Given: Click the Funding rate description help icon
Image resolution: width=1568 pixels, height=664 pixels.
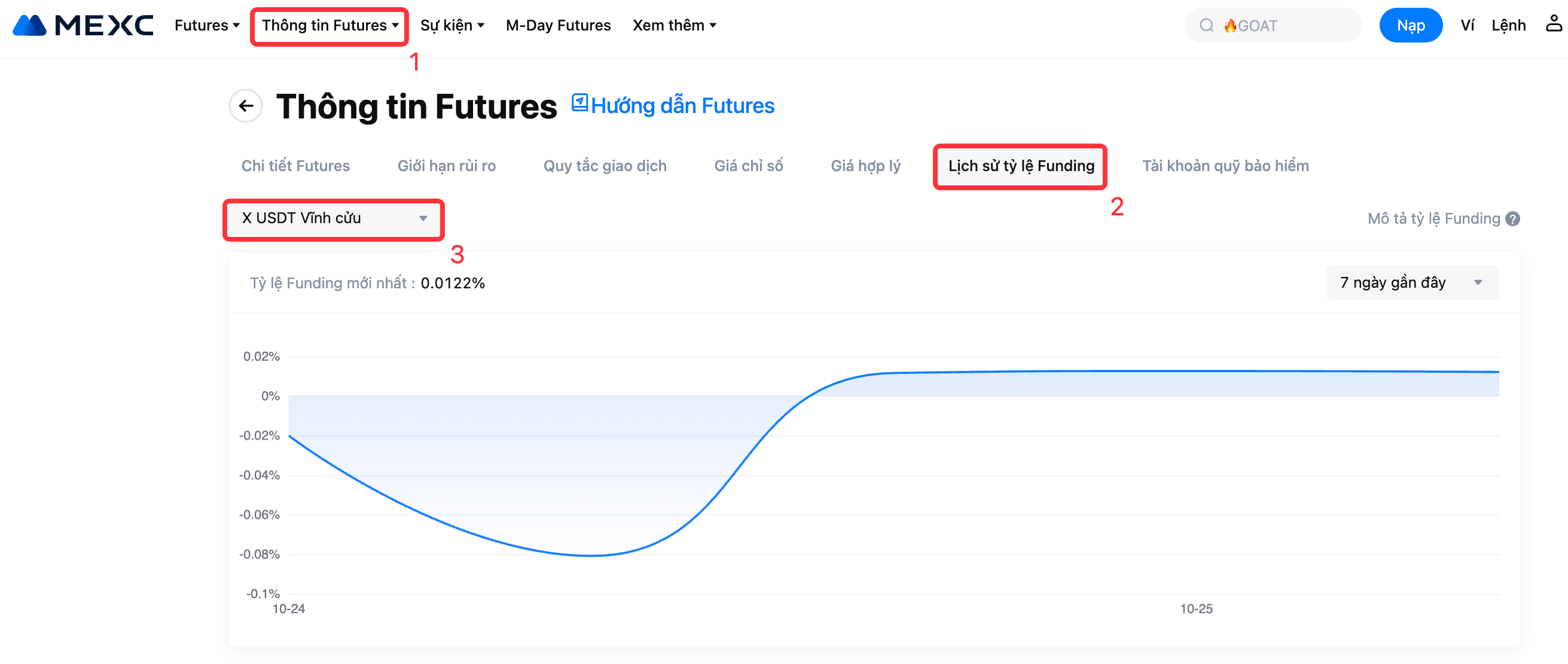Looking at the screenshot, I should [x=1512, y=218].
